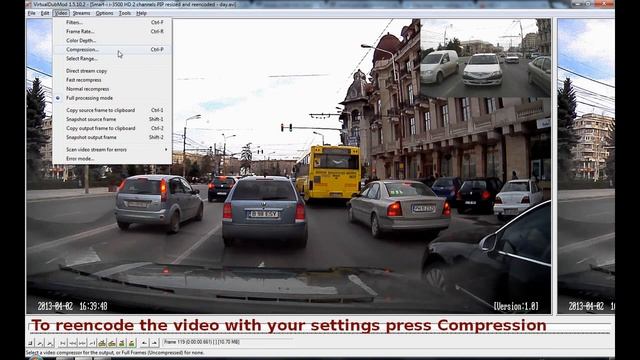Click the Mark out selection icon
The image size is (640, 360).
154,343
